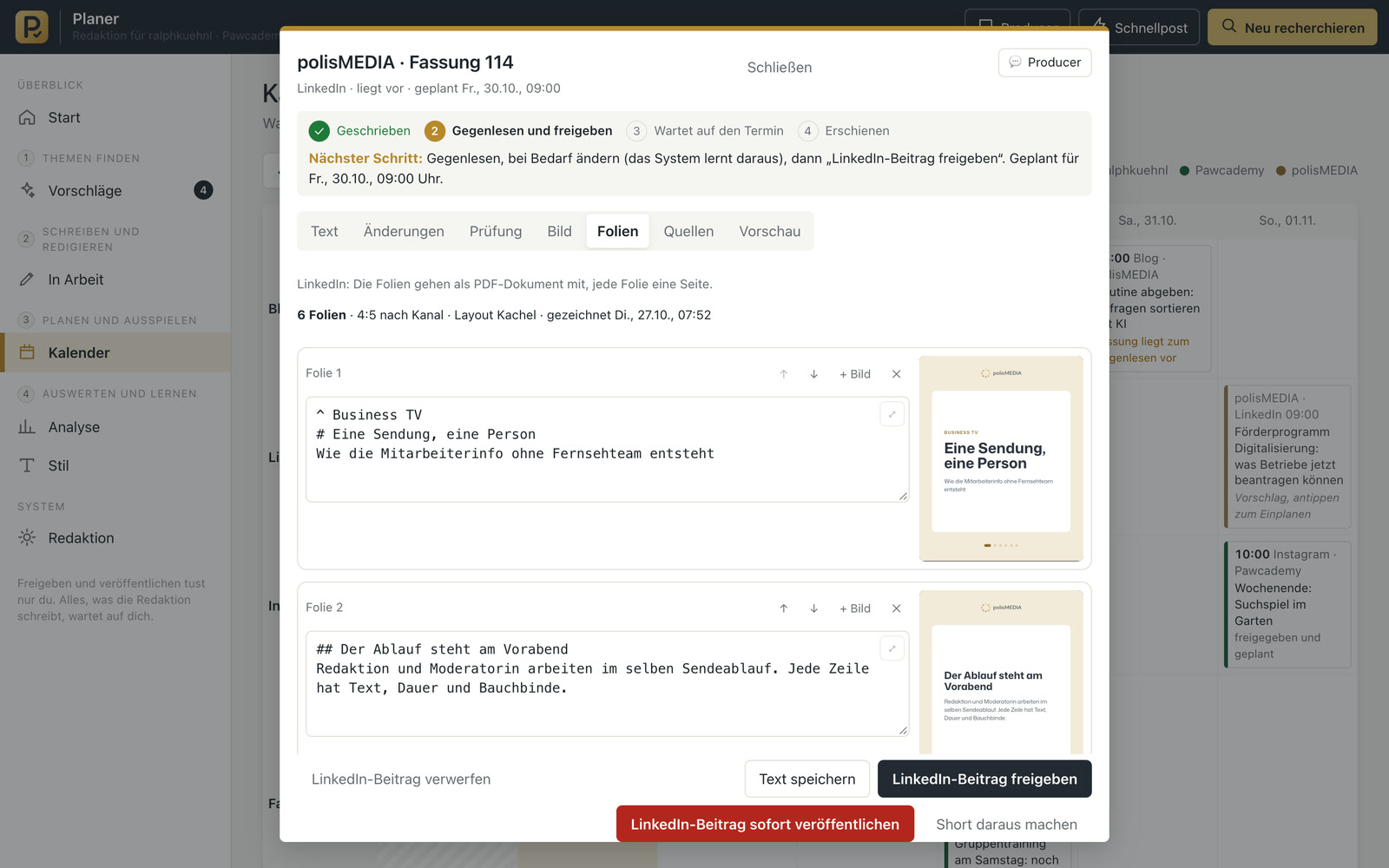
Task: Select the Folie 2 preview thumbnail
Action: (1001, 673)
